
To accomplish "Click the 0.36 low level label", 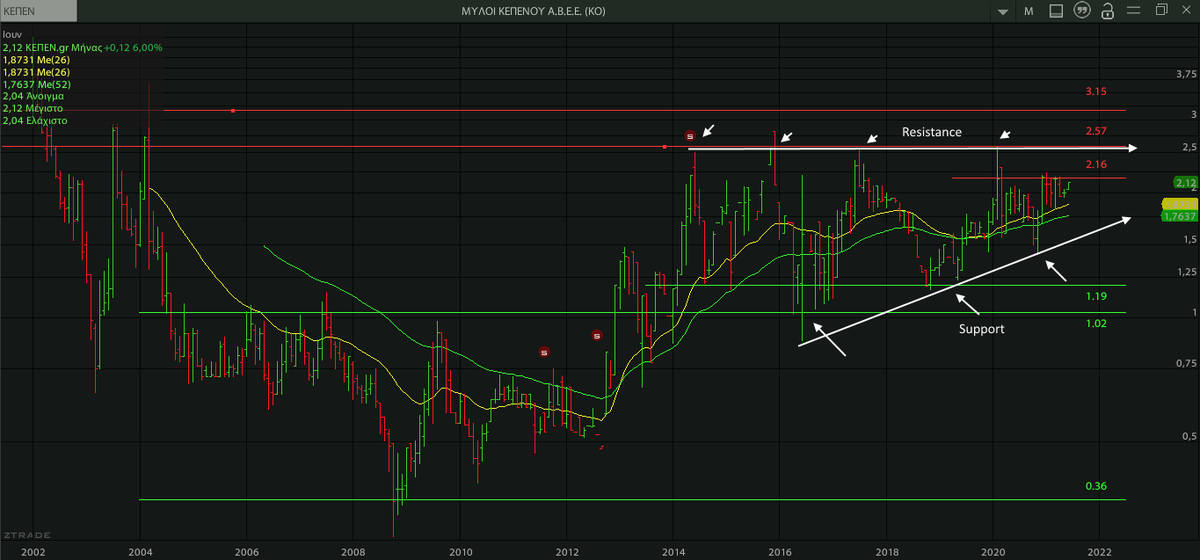I will pyautogui.click(x=1096, y=486).
